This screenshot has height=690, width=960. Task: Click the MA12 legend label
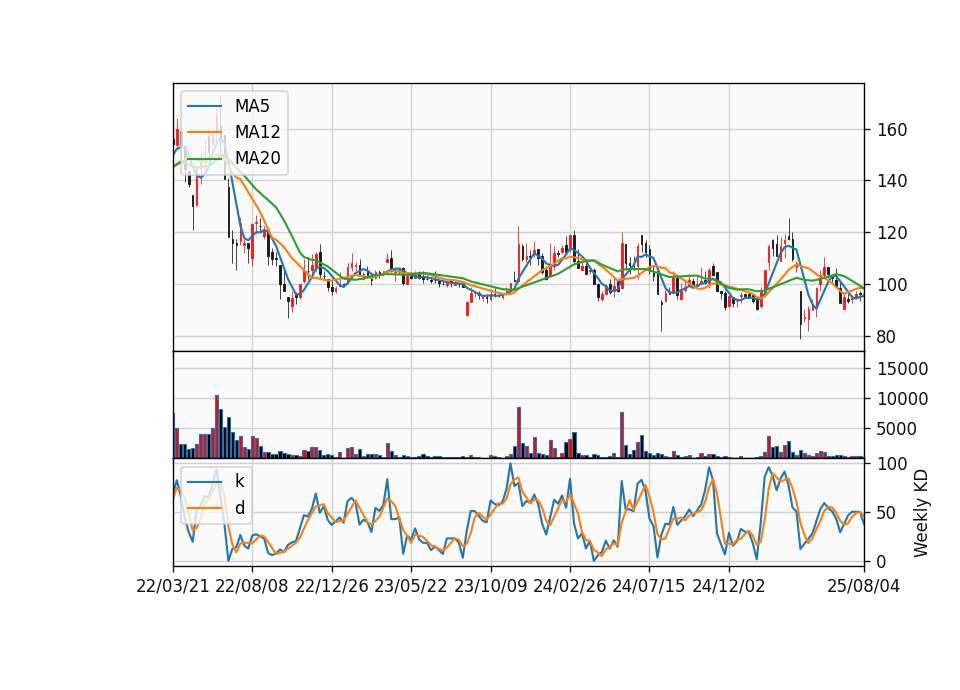pyautogui.click(x=257, y=132)
